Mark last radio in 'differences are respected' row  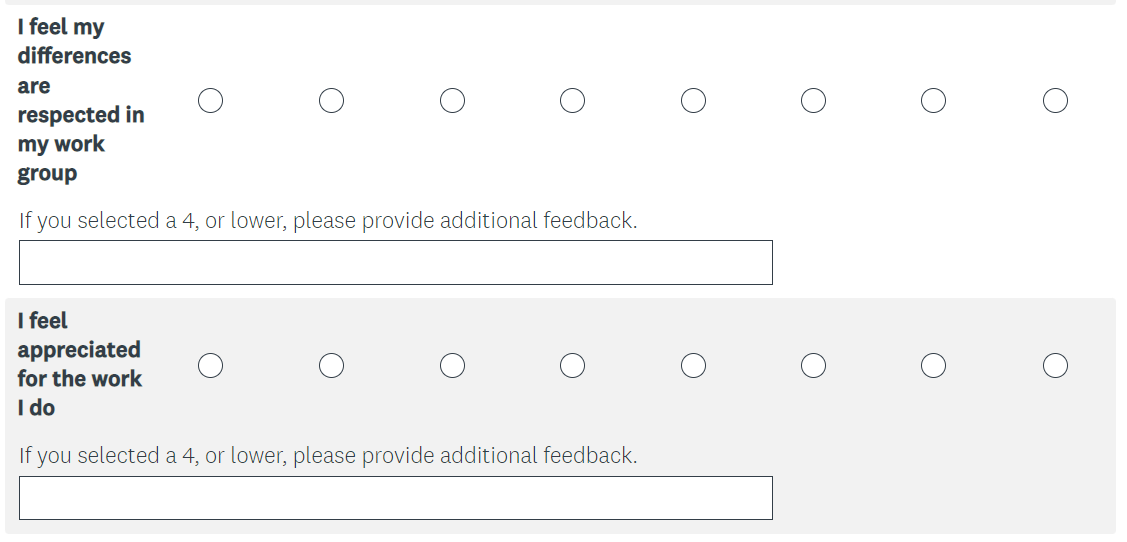(x=1055, y=101)
